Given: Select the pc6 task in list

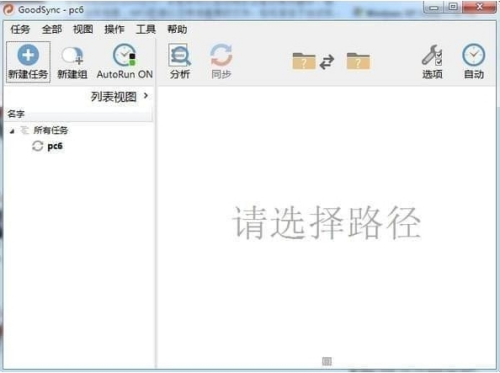Looking at the screenshot, I should tap(55, 146).
